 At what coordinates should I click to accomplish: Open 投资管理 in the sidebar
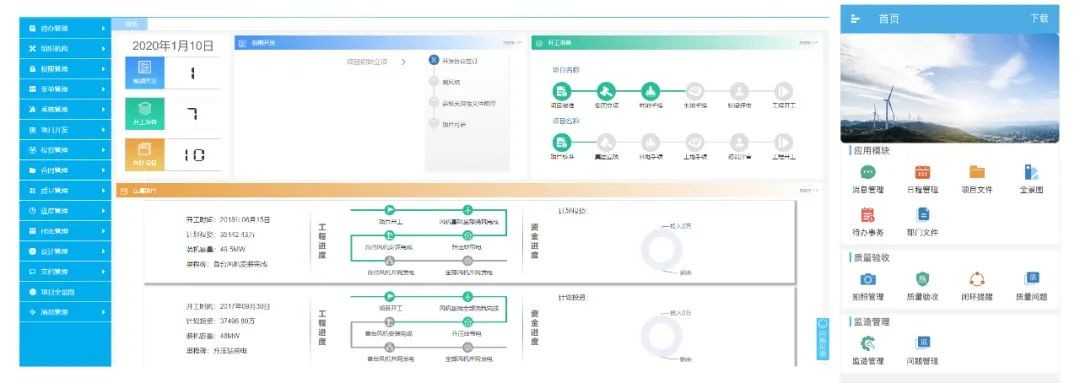point(65,150)
